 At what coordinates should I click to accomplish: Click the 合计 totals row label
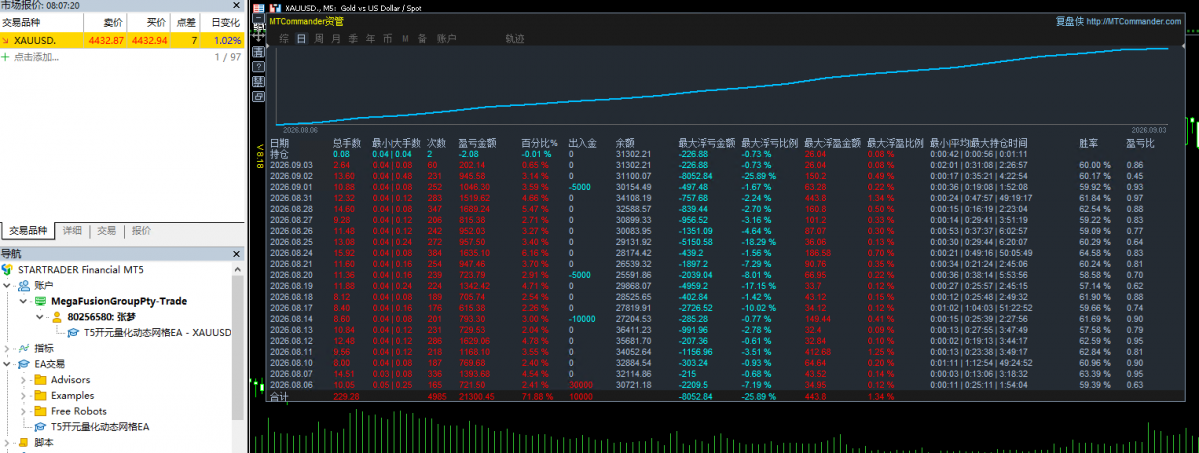[280, 396]
